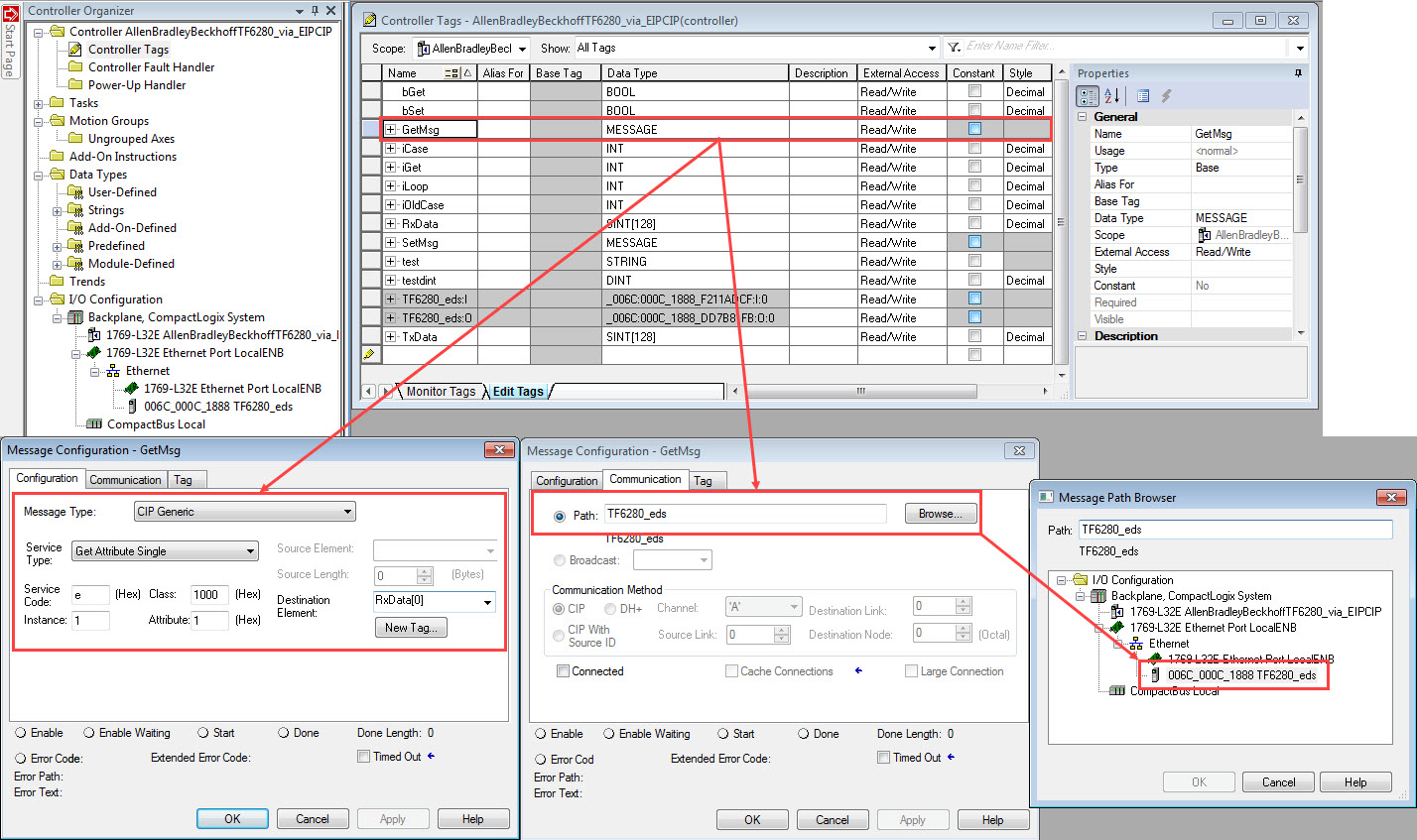This screenshot has width=1417, height=840.
Task: Click the CompactBus Local icon in organizer
Action: coord(94,424)
